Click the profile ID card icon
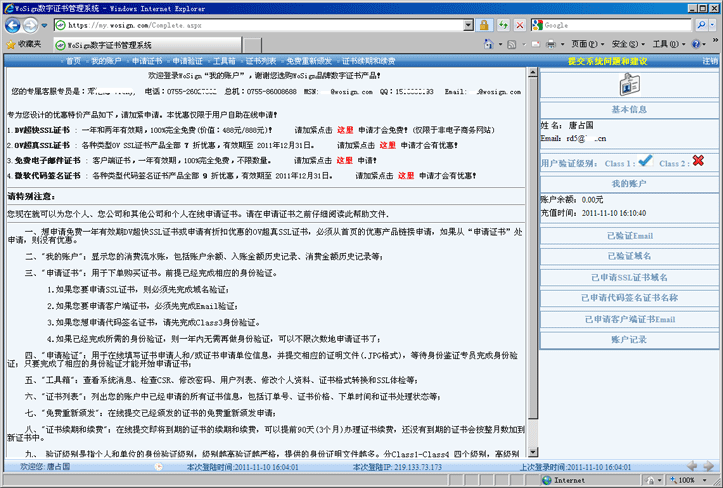The height and width of the screenshot is (488, 723). coord(629,84)
